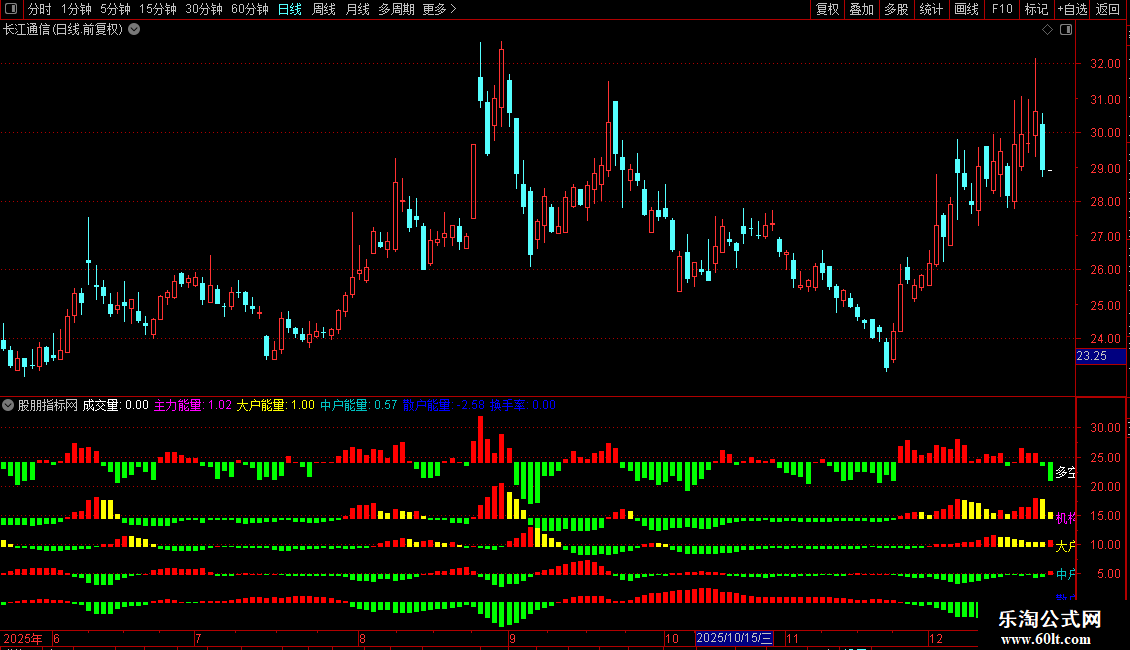Select the 1分钟 period tab

76,9
